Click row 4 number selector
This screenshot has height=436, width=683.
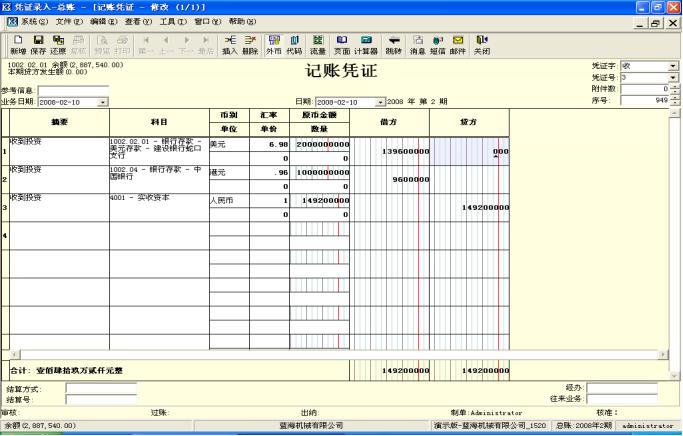[5, 236]
